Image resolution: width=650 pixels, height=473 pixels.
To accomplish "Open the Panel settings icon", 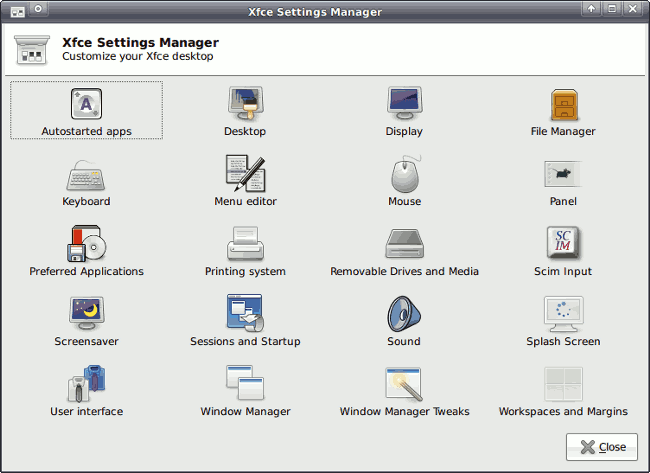I will 563,174.
